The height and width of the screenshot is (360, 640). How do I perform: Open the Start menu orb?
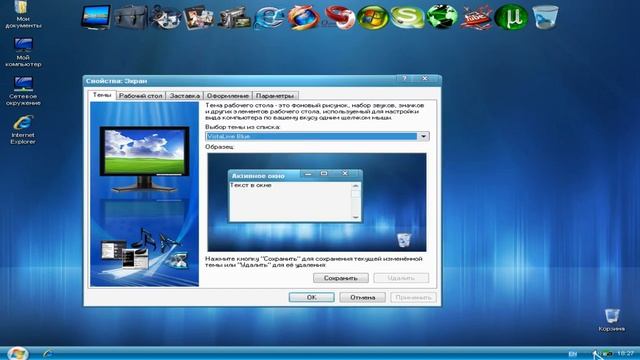tap(17, 353)
